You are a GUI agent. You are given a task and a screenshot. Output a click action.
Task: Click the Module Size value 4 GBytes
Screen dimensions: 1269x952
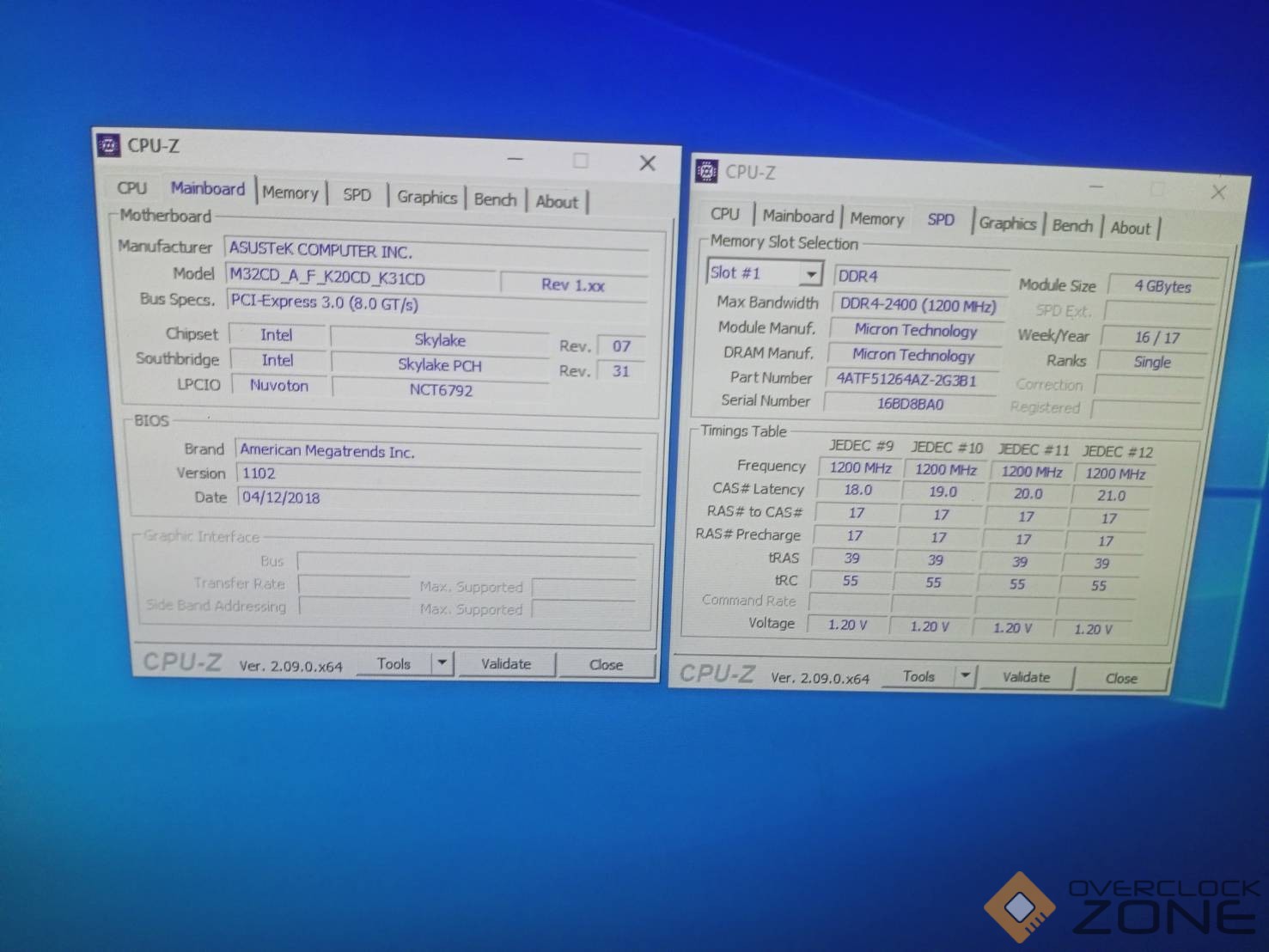point(1162,286)
